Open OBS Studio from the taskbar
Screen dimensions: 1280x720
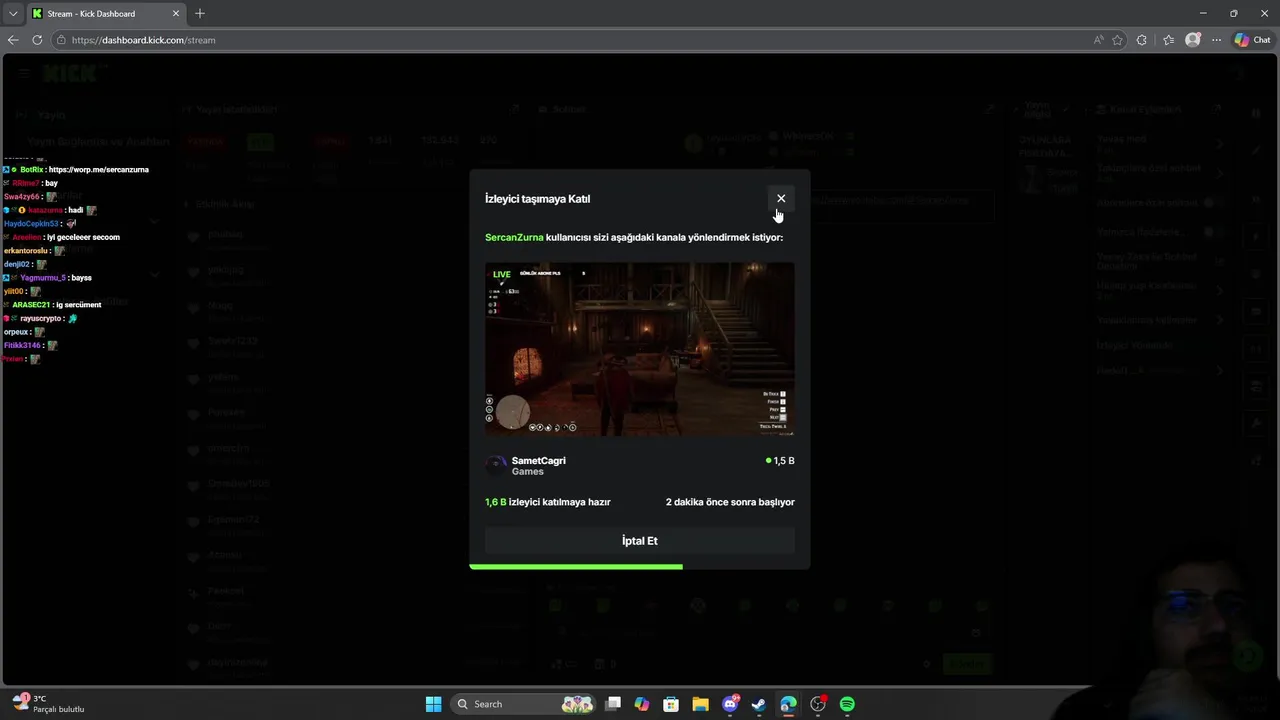coord(818,704)
